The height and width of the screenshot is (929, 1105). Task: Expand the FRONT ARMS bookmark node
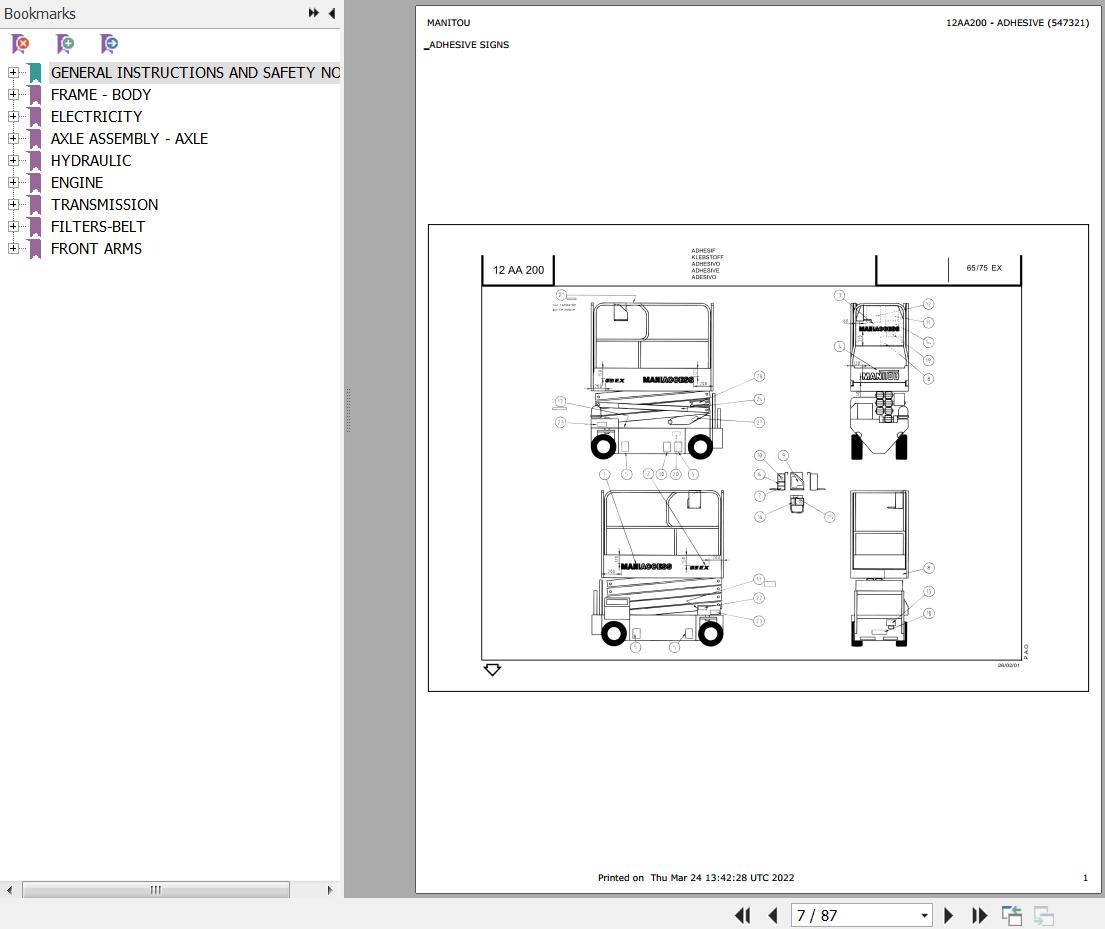tap(13, 249)
